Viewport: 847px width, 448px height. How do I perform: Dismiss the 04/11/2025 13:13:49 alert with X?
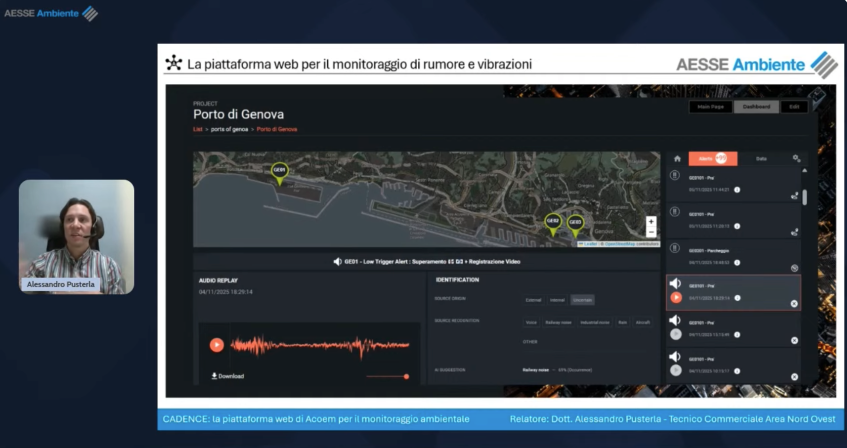(x=794, y=340)
